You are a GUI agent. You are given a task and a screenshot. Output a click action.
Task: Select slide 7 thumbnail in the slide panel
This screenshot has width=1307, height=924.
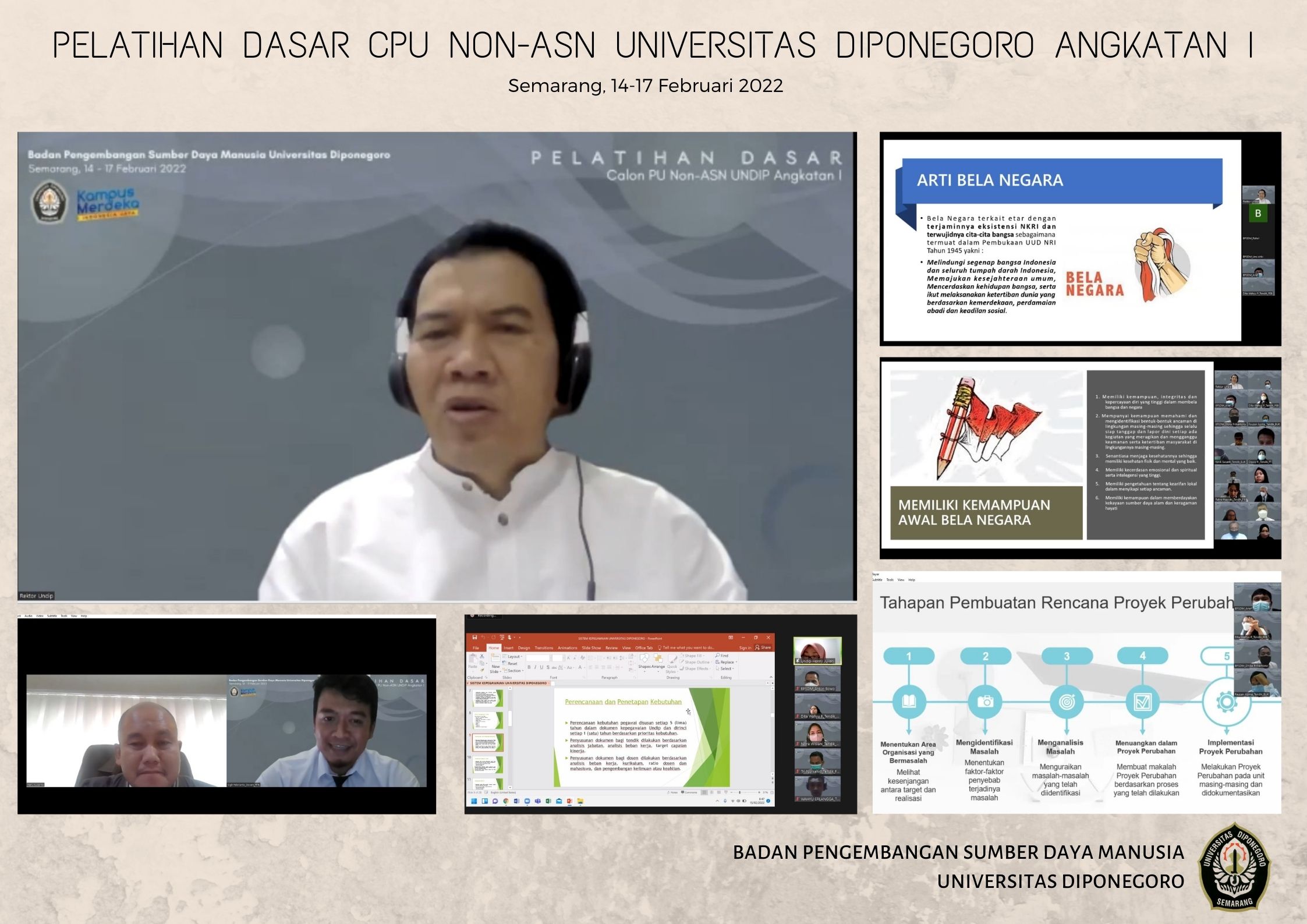(488, 698)
